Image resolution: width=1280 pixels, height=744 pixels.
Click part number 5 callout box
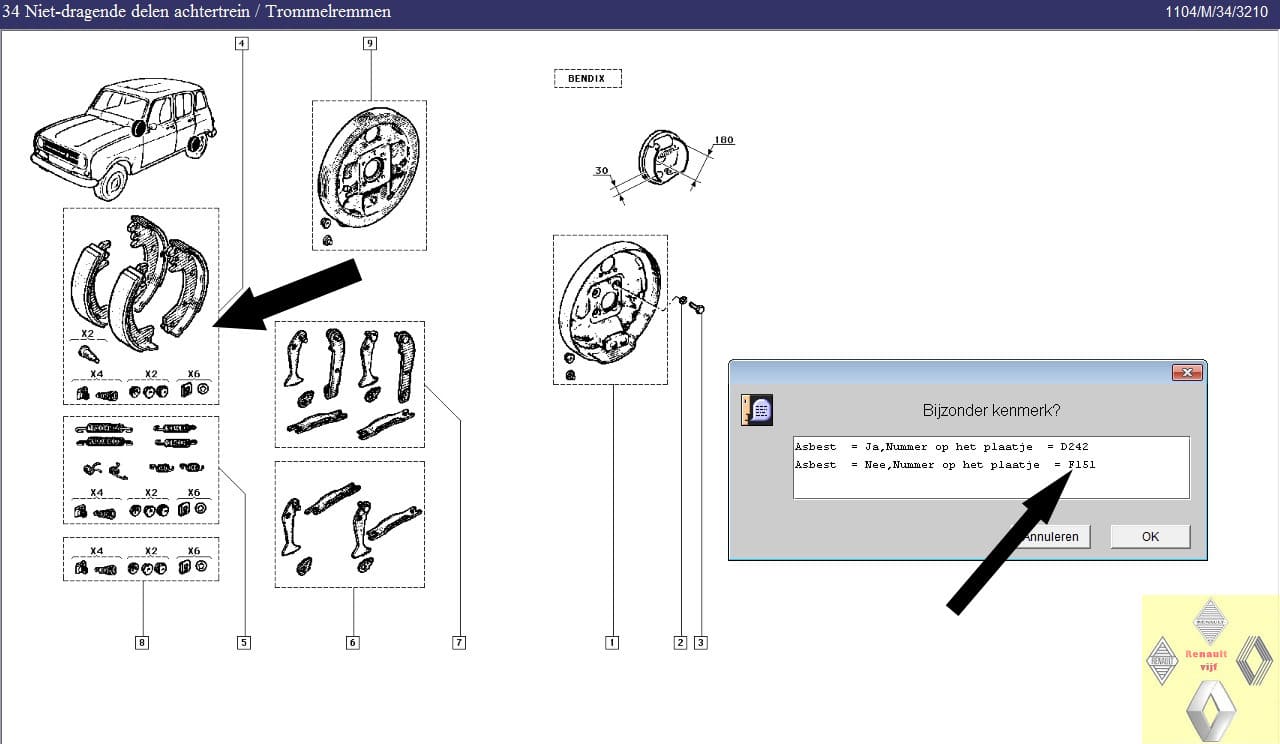[x=243, y=643]
